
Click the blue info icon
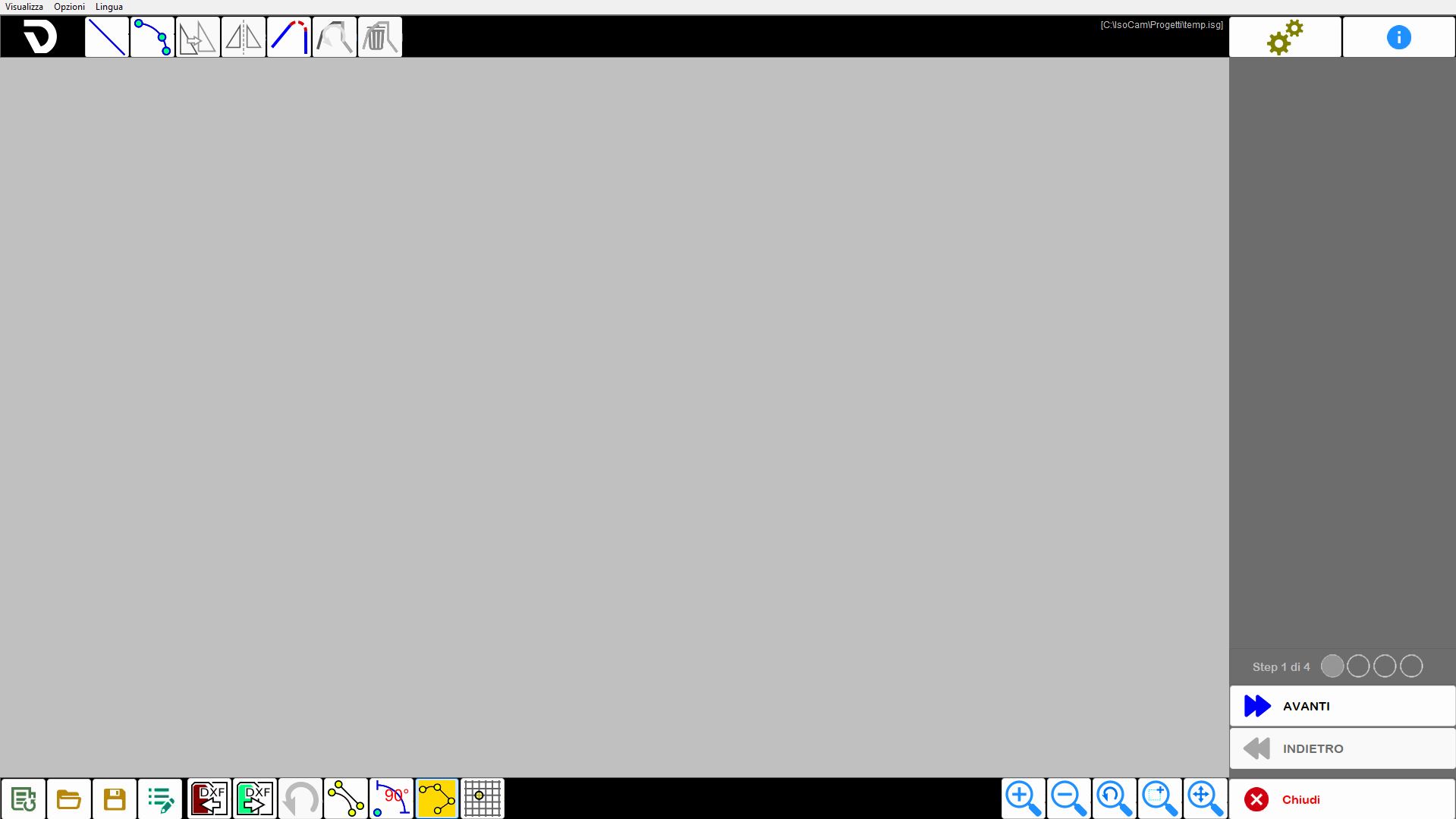click(1398, 37)
